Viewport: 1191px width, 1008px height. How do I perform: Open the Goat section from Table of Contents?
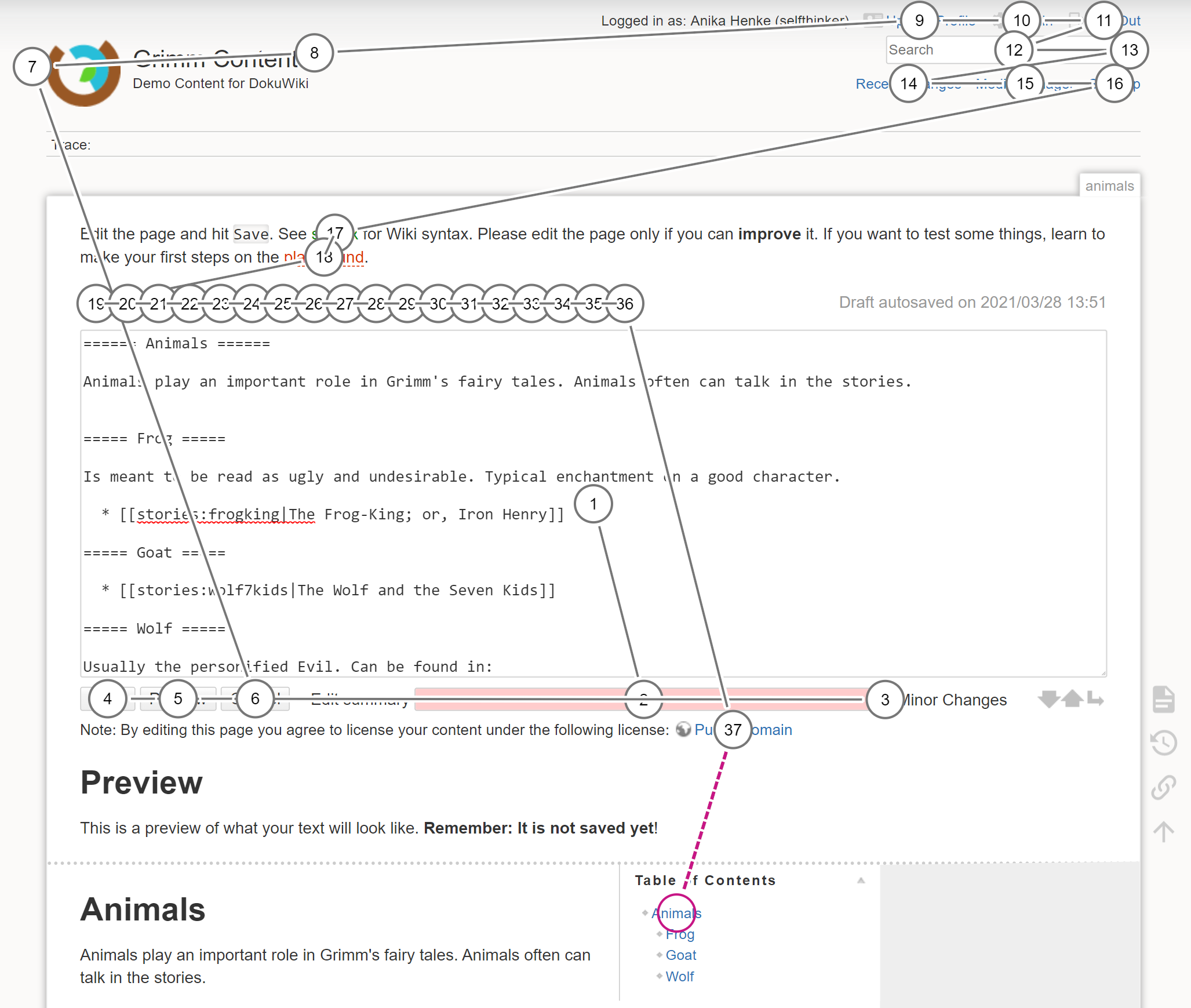click(x=681, y=955)
